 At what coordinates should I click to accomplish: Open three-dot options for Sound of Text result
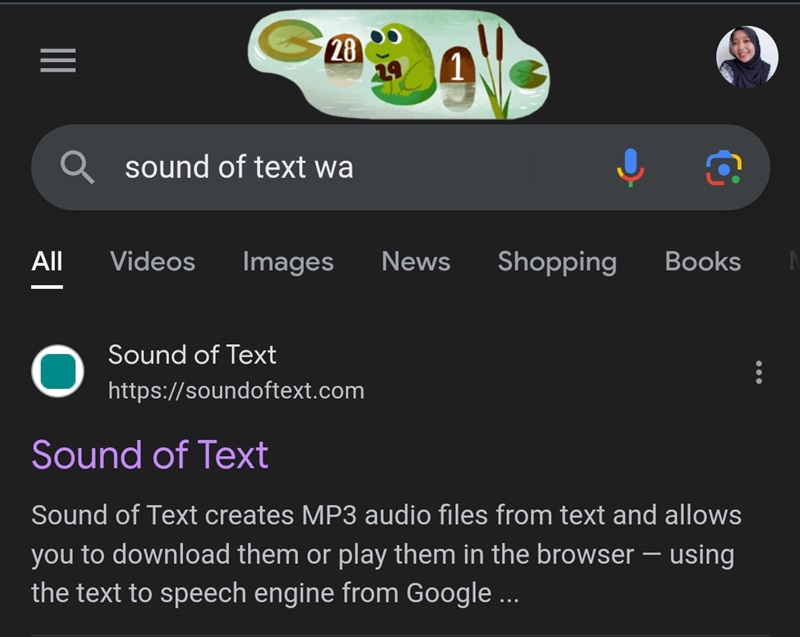pyautogui.click(x=759, y=372)
